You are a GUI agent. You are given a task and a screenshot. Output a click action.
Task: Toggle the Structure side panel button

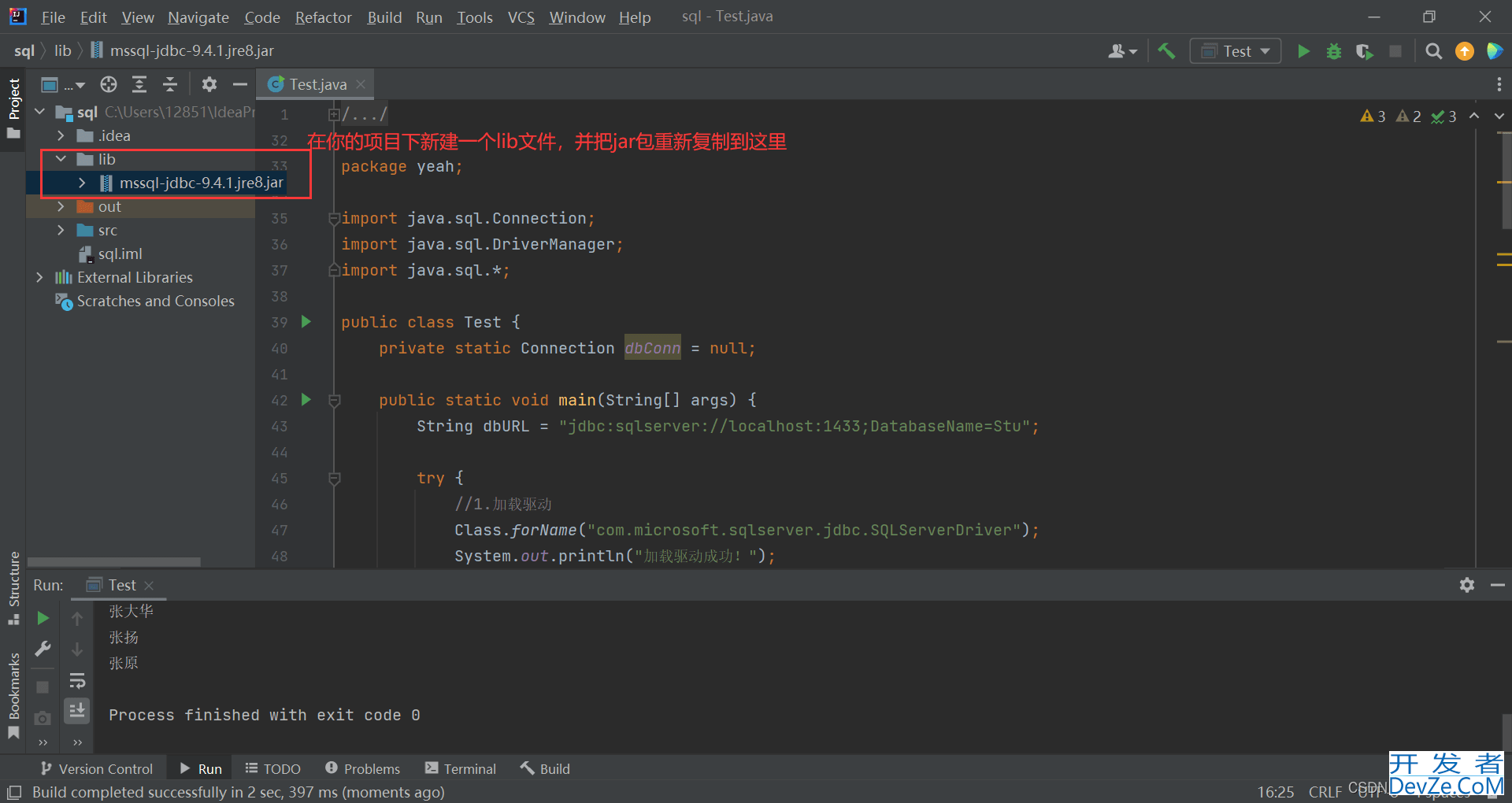coord(13,588)
